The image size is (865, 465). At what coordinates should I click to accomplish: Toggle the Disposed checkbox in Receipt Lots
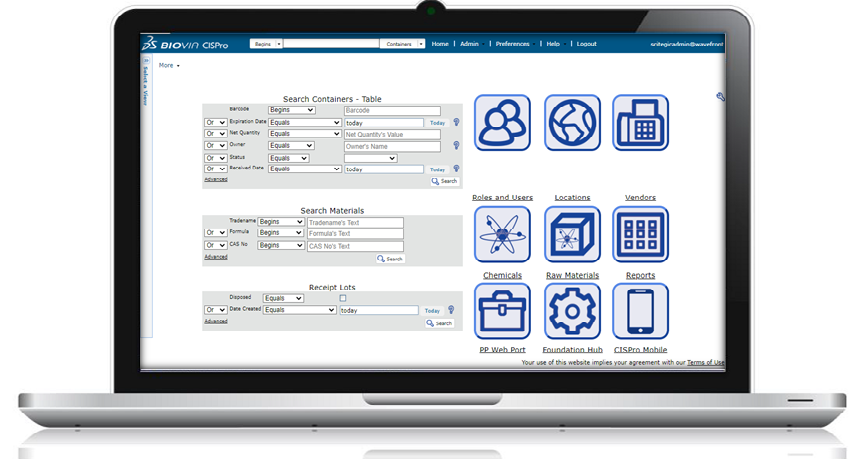(343, 298)
